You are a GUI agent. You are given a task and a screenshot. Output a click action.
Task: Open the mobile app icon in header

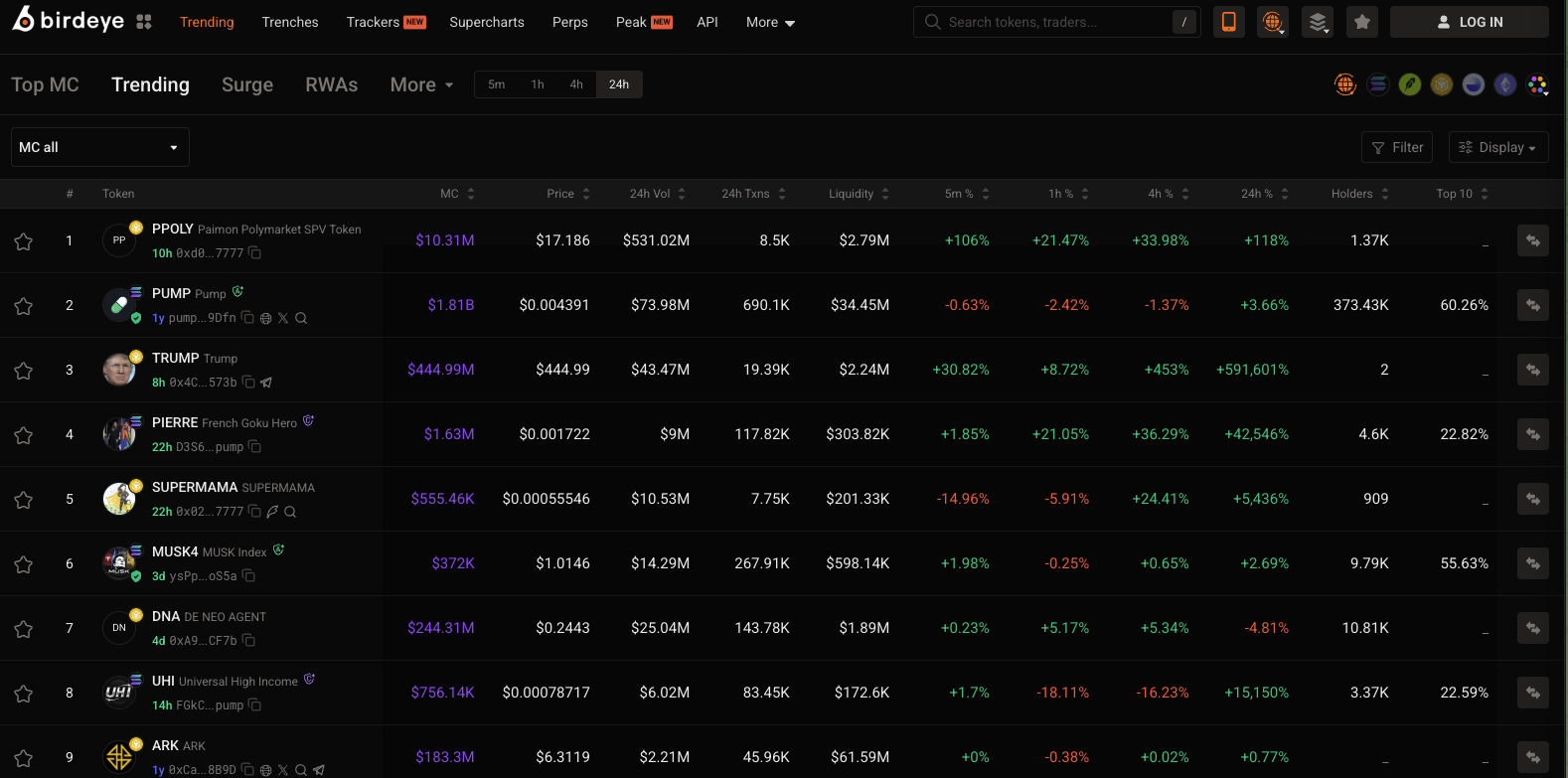click(1229, 22)
